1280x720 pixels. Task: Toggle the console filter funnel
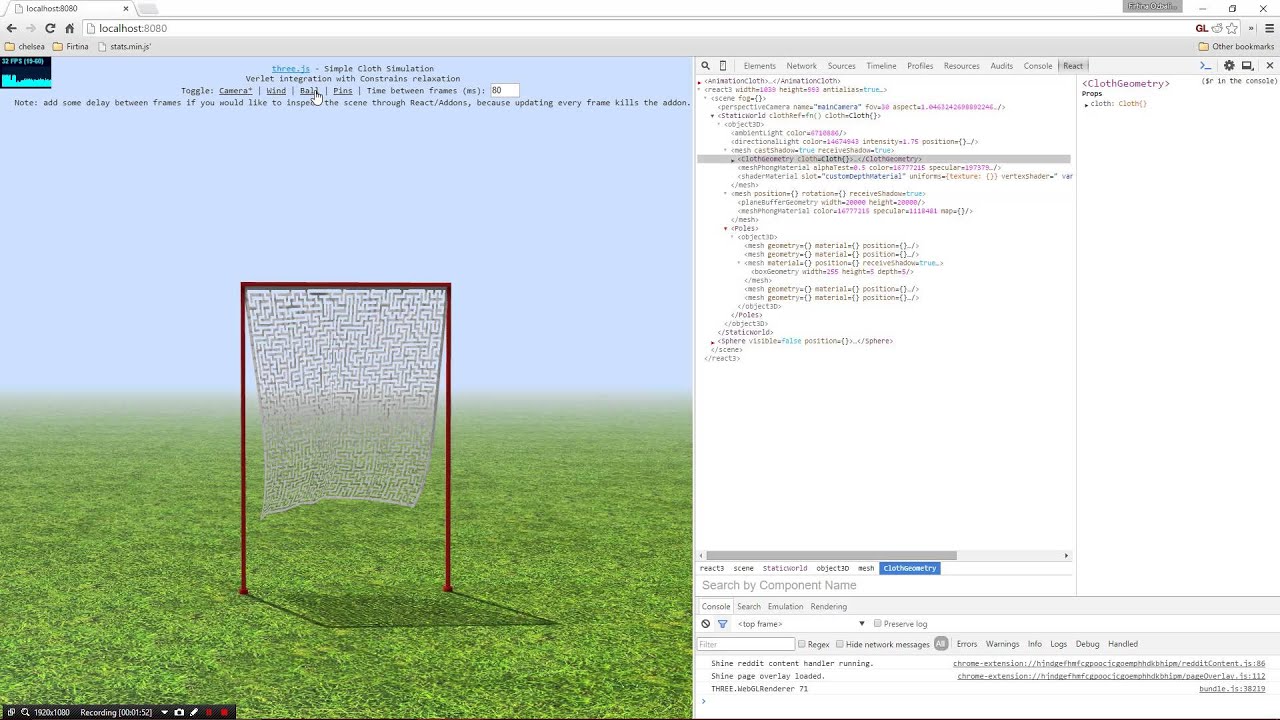(722, 624)
